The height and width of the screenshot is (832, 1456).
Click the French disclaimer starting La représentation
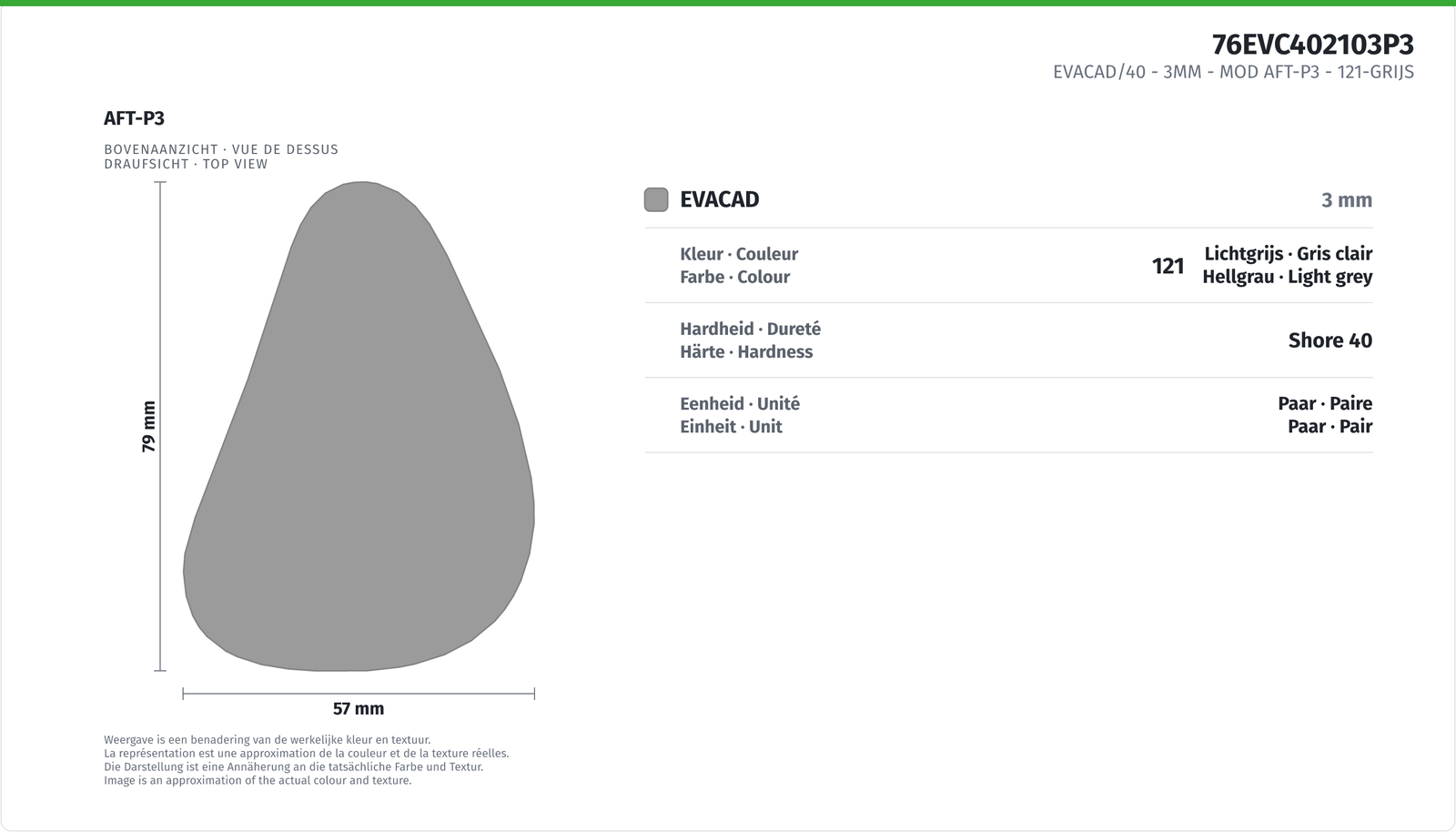tap(307, 754)
